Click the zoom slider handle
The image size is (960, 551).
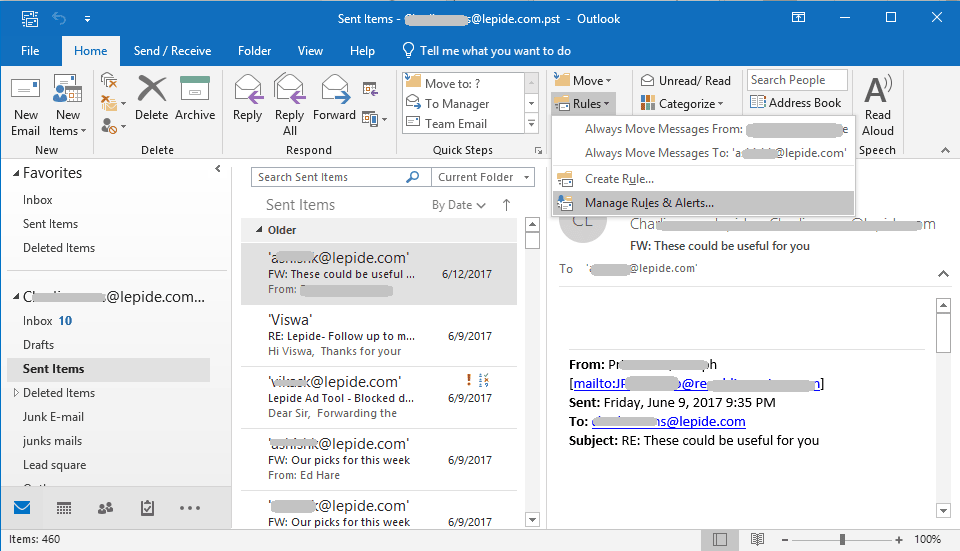[x=842, y=539]
